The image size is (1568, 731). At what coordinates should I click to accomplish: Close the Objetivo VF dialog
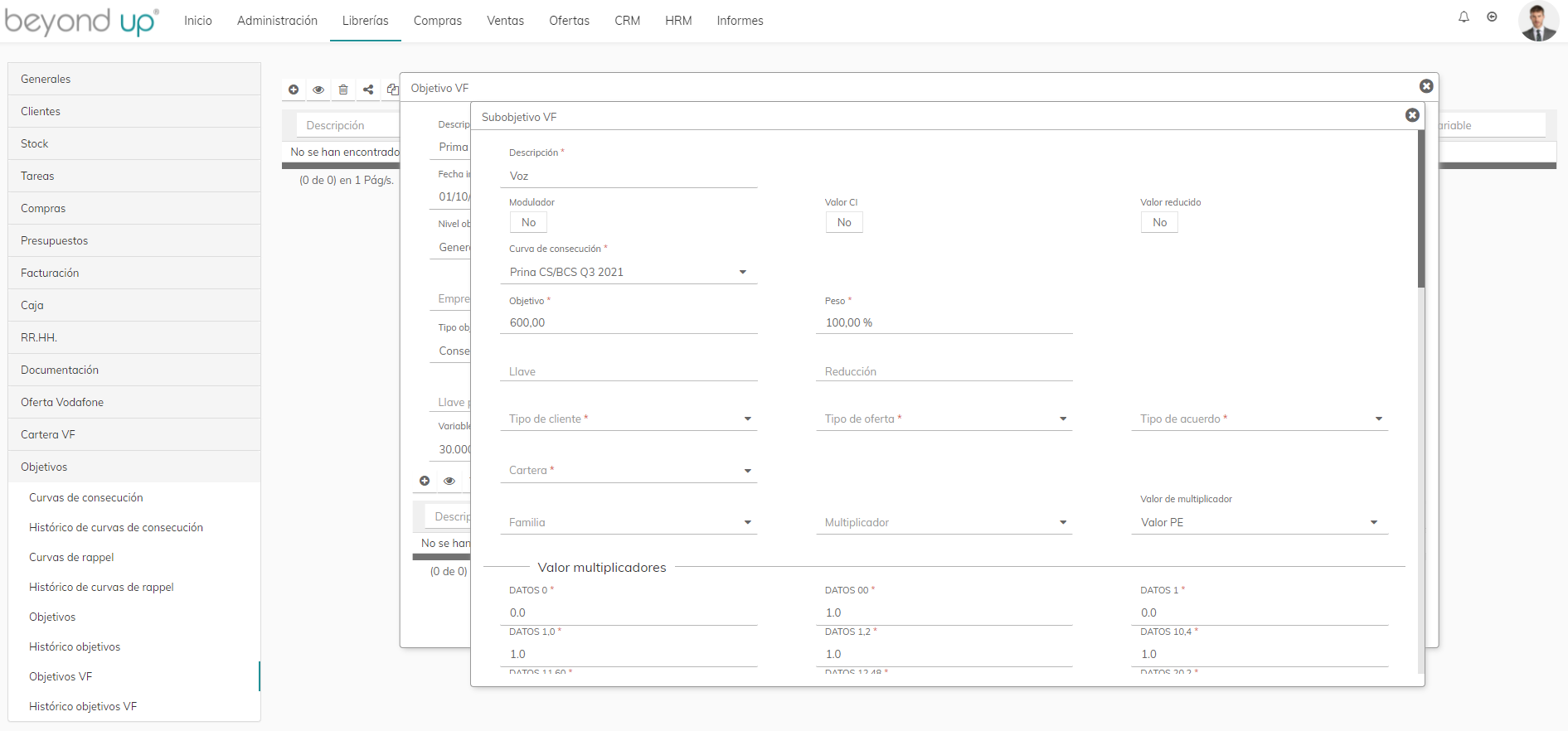[x=1426, y=86]
